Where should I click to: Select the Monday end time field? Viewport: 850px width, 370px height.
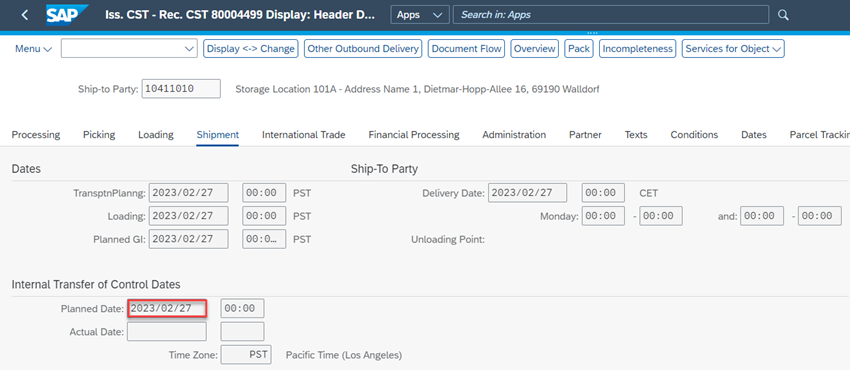[x=661, y=216]
